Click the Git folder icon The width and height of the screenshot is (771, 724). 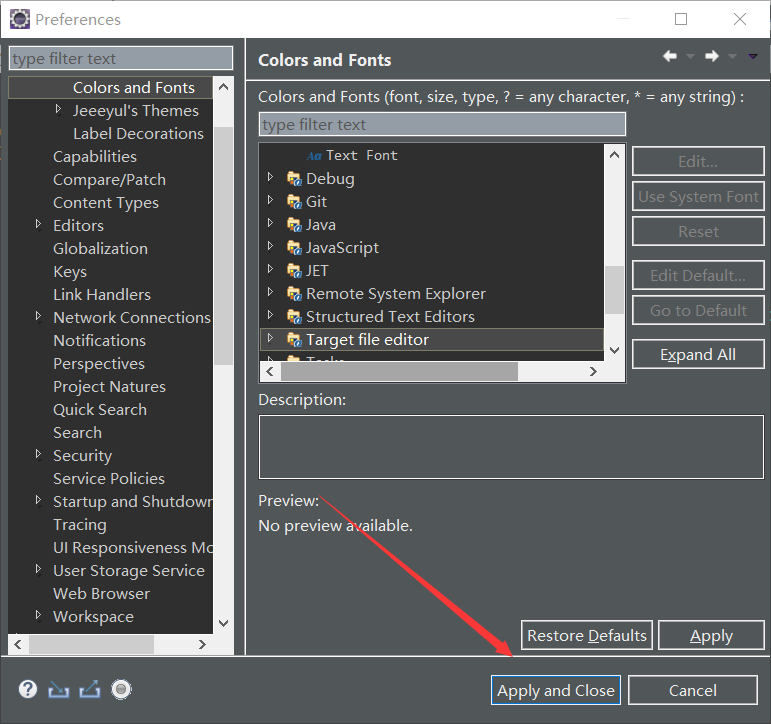pyautogui.click(x=294, y=202)
